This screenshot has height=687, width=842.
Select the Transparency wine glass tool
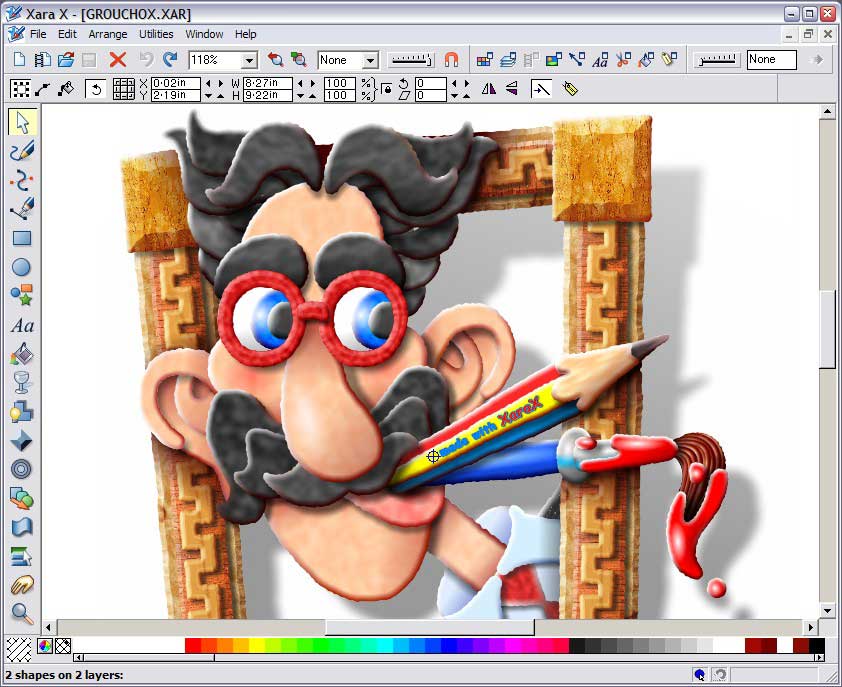pos(21,382)
